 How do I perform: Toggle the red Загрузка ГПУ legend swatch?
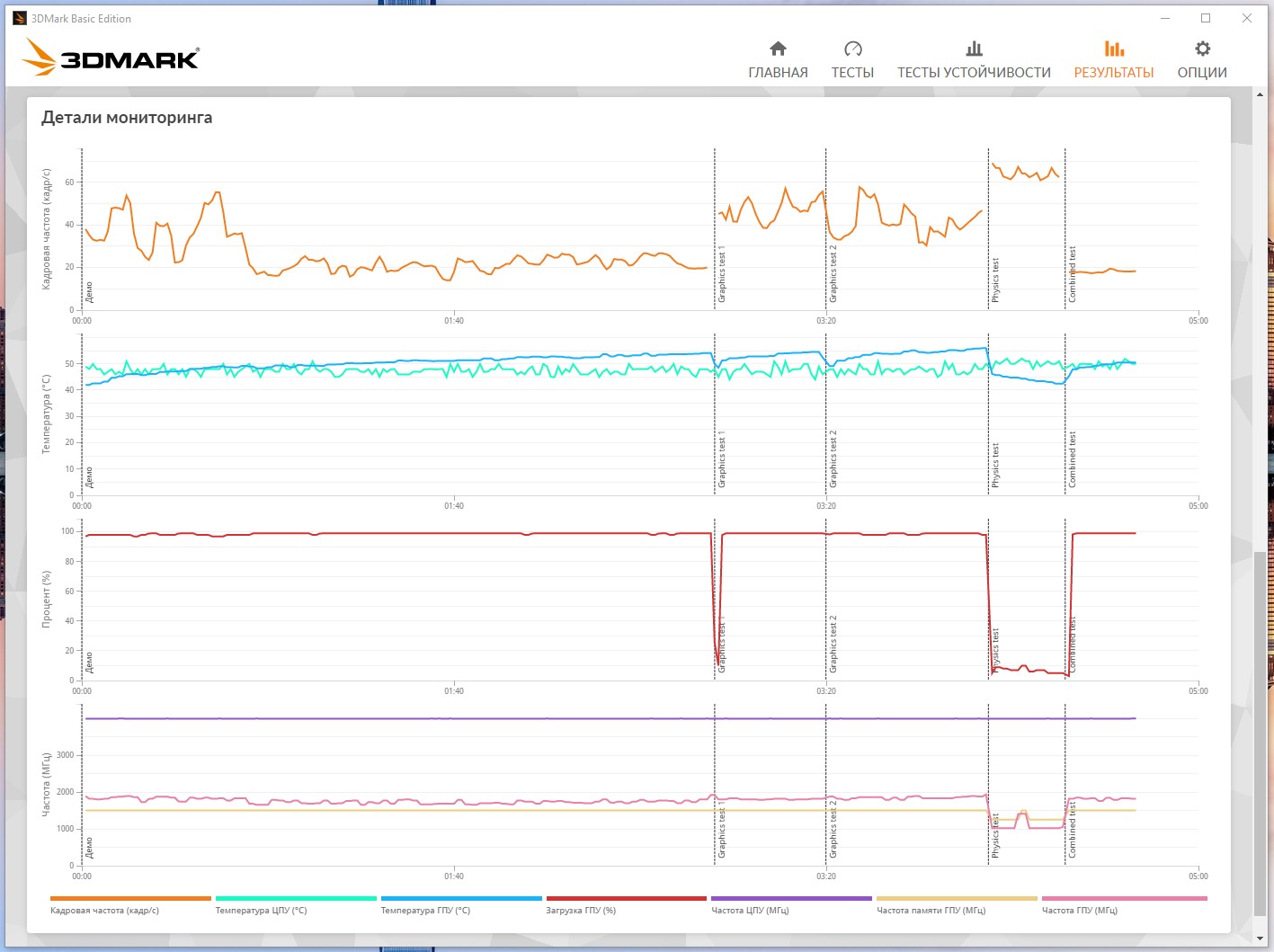[x=627, y=898]
